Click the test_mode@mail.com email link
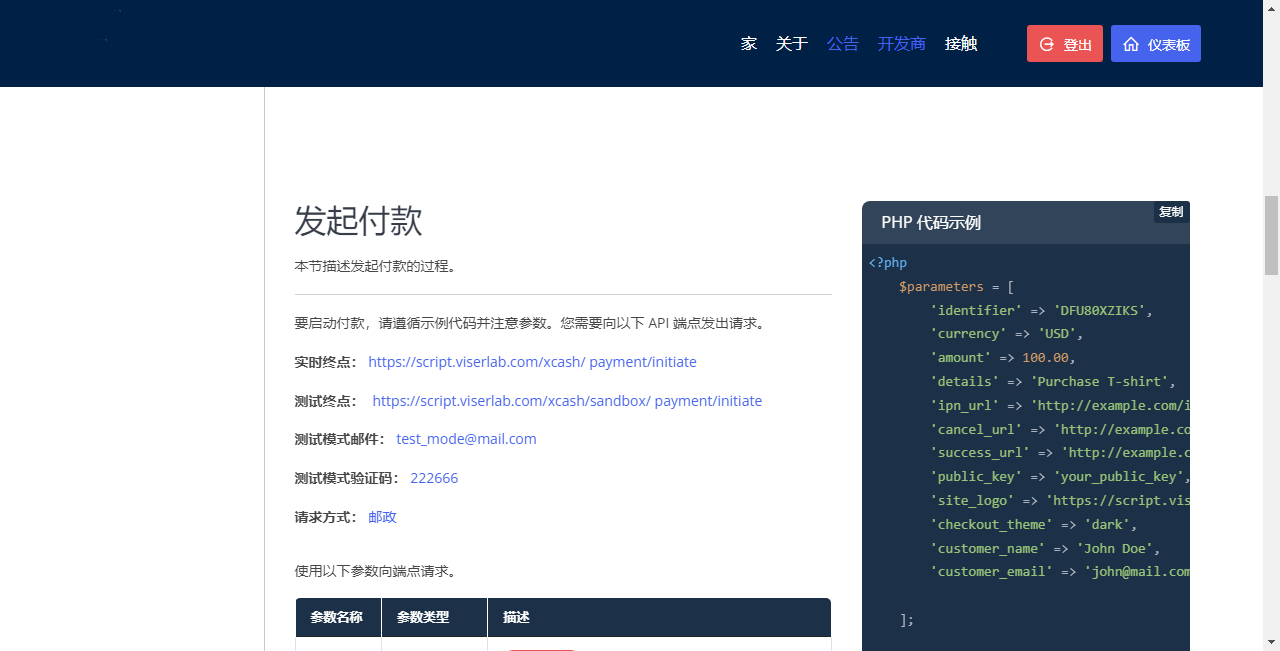 pos(466,439)
